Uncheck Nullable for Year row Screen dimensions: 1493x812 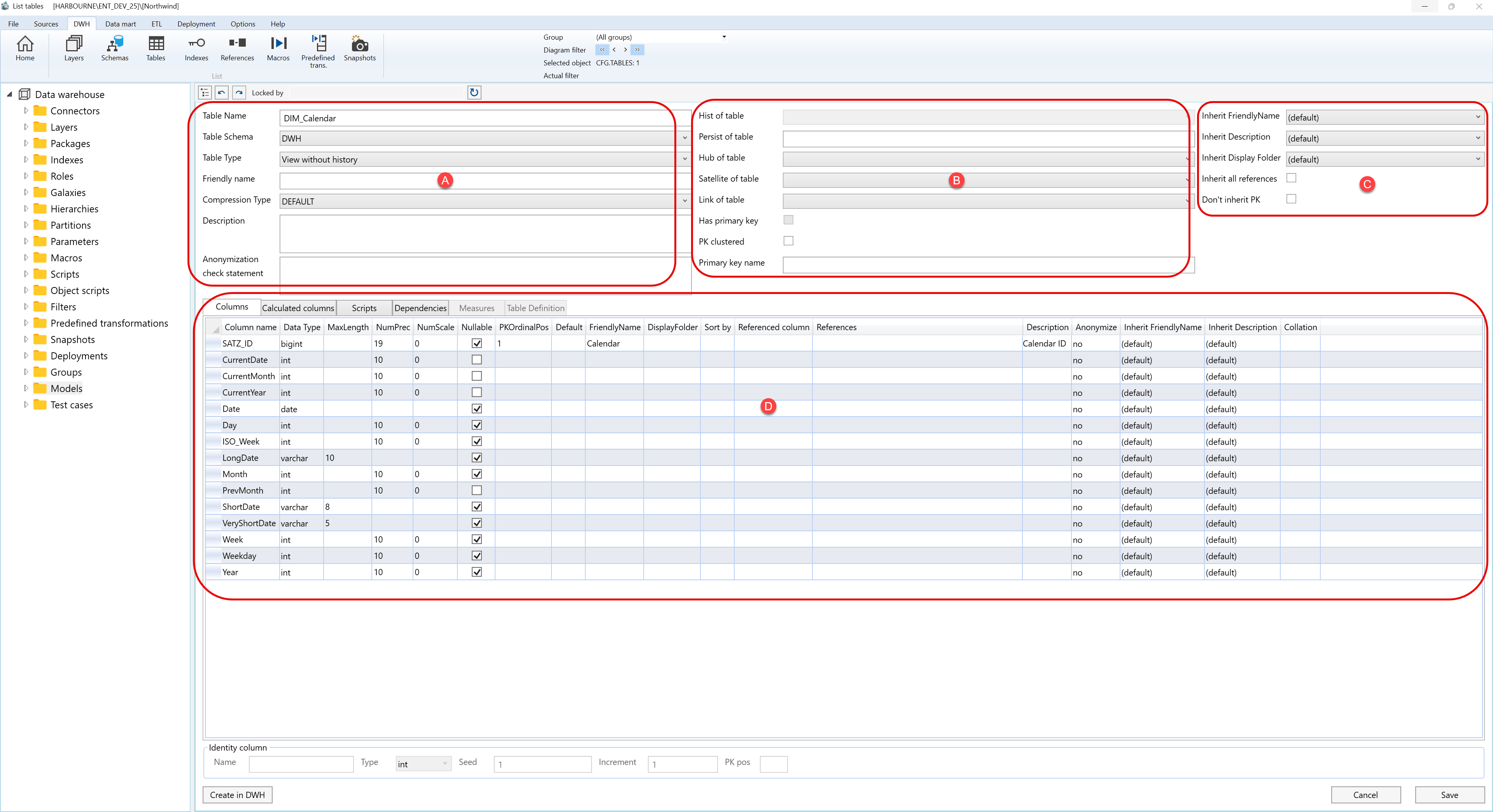click(x=477, y=572)
